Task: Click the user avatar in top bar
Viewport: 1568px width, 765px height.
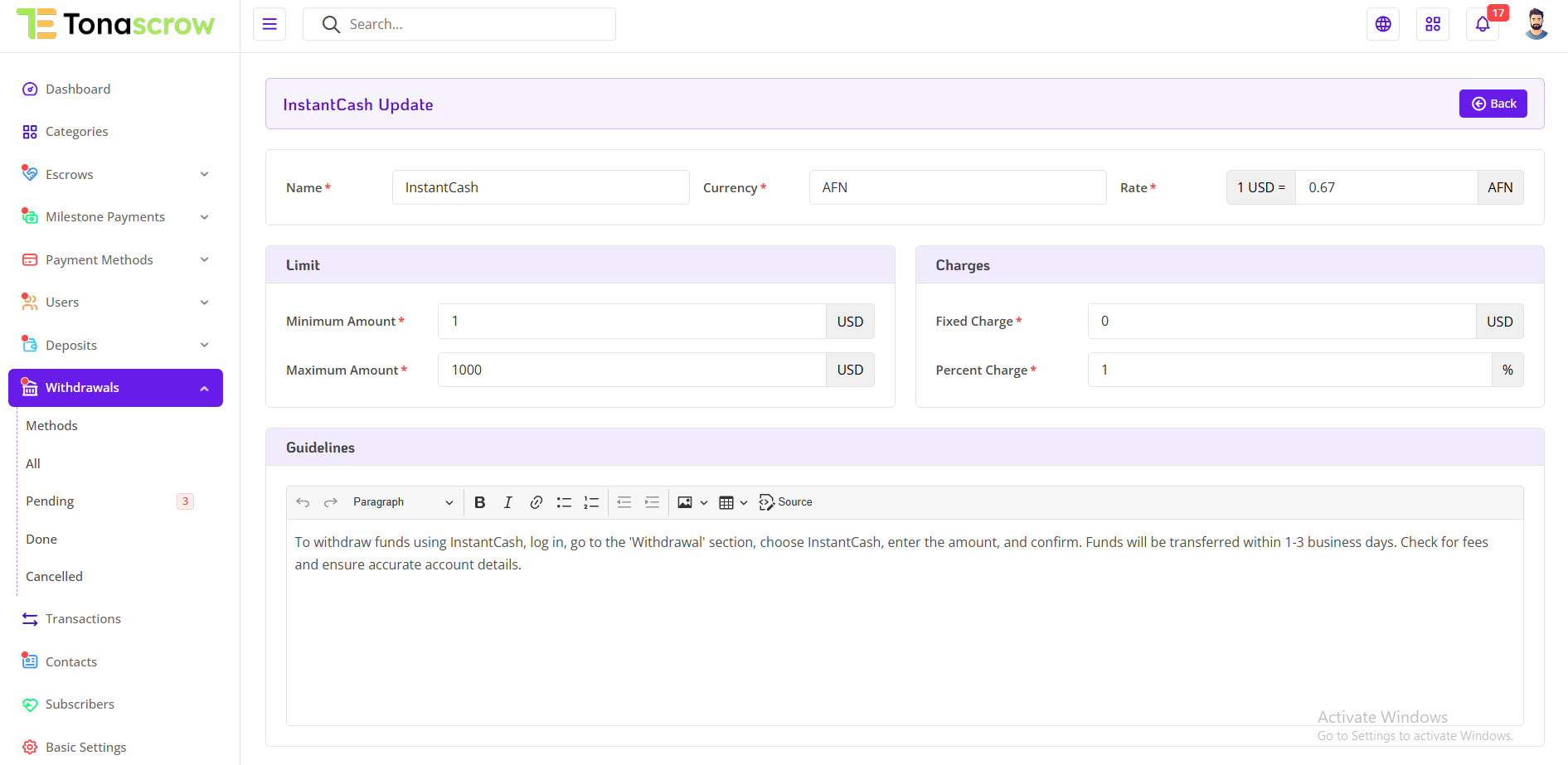Action: click(1536, 24)
